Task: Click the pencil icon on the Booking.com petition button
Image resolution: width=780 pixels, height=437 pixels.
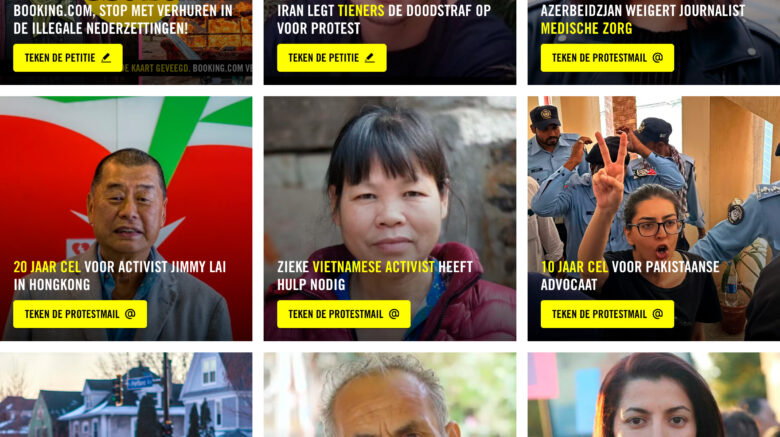Action: pos(106,58)
